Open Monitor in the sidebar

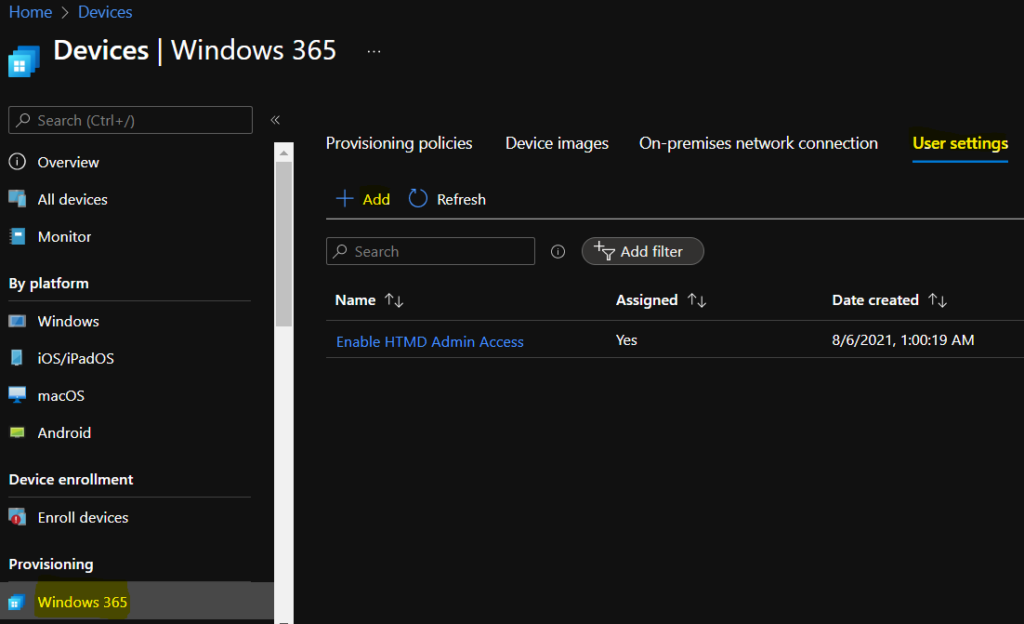point(64,236)
